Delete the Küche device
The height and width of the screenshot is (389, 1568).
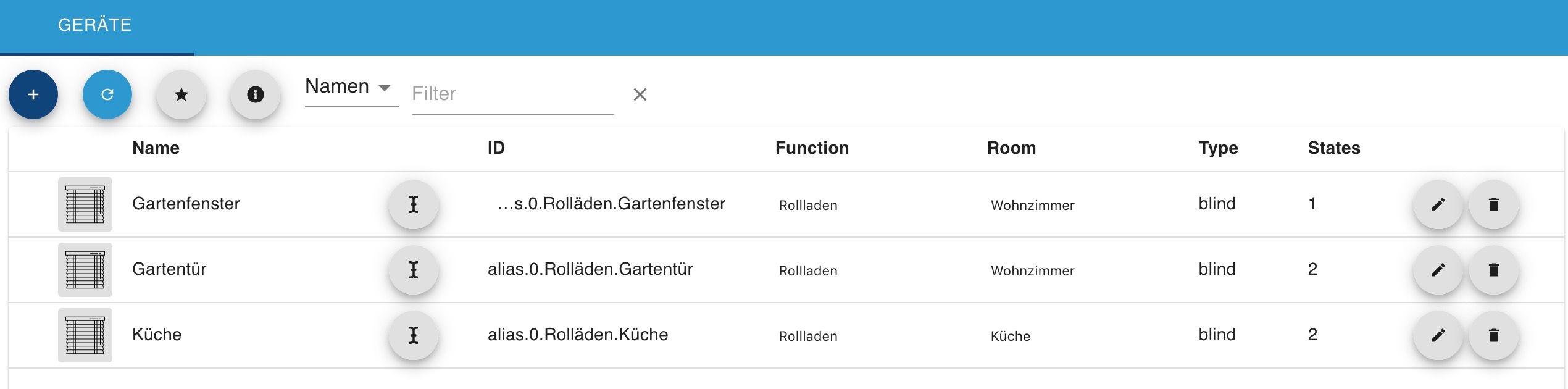(x=1493, y=335)
